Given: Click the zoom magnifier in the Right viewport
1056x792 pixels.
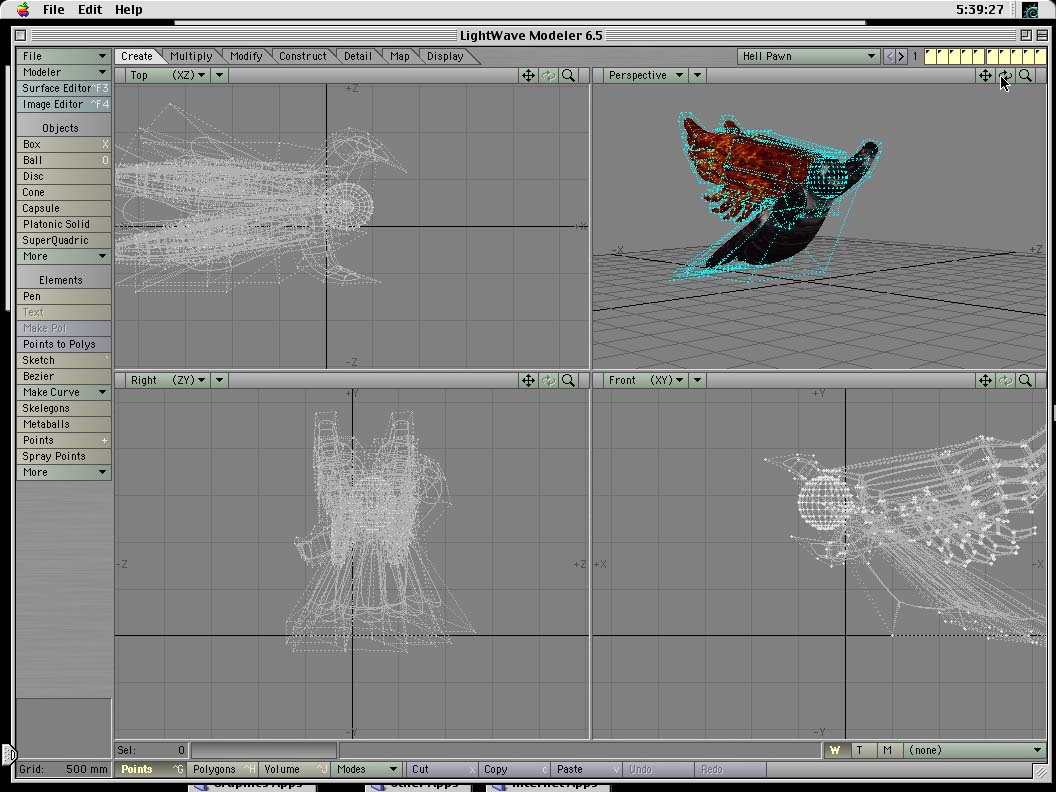Looking at the screenshot, I should click(568, 380).
